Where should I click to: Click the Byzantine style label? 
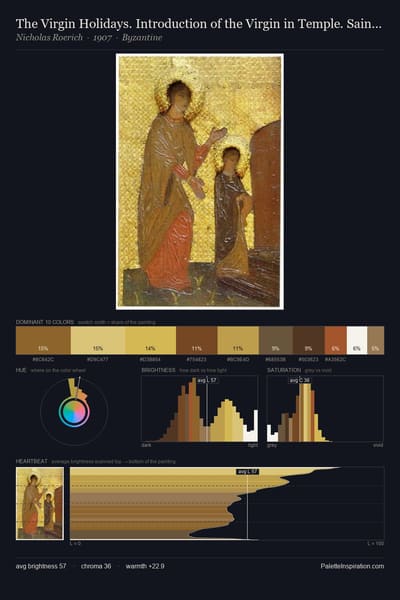click(x=142, y=38)
